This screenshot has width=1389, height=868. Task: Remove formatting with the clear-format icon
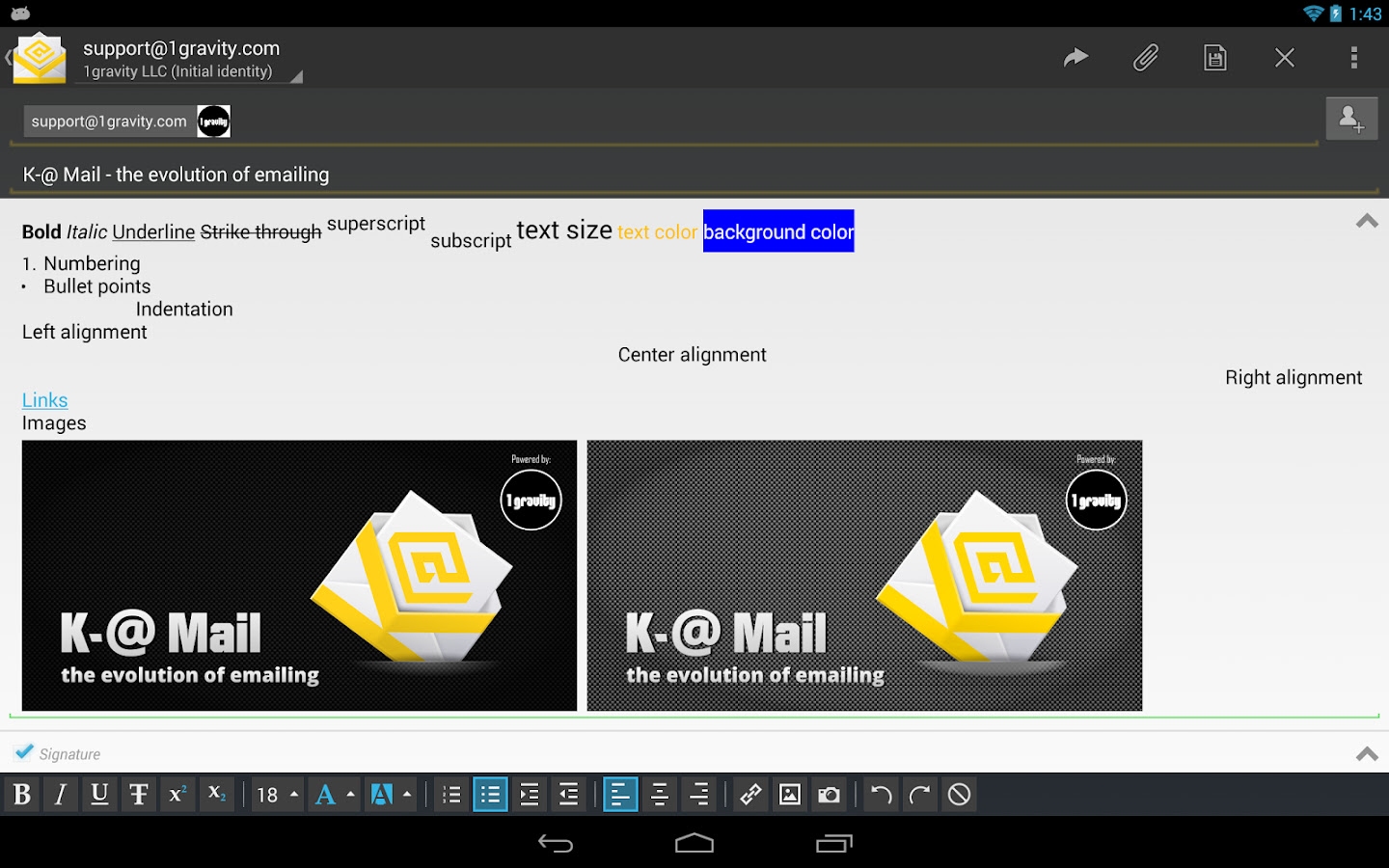[x=958, y=794]
